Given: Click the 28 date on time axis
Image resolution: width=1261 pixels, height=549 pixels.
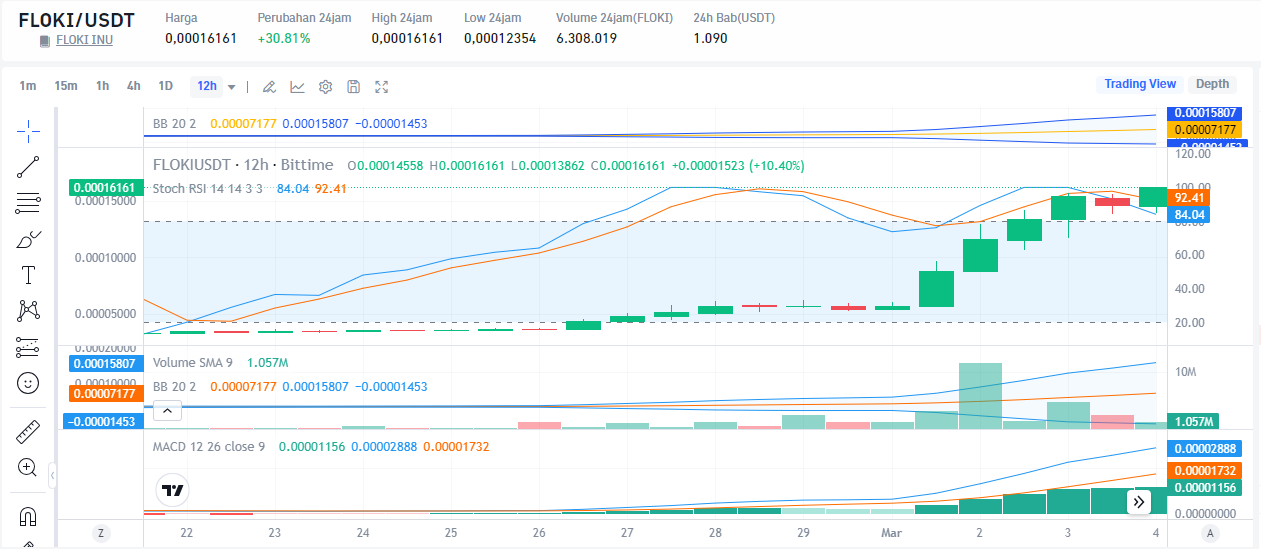Looking at the screenshot, I should [x=715, y=533].
